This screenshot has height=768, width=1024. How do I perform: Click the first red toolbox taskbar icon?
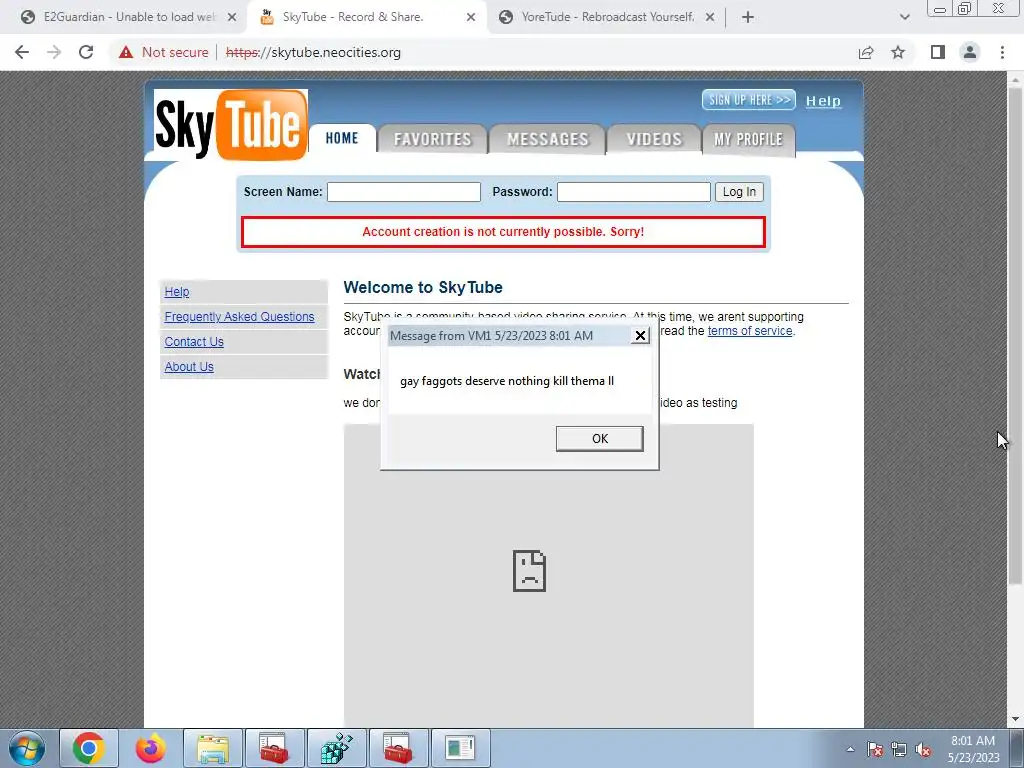click(274, 748)
